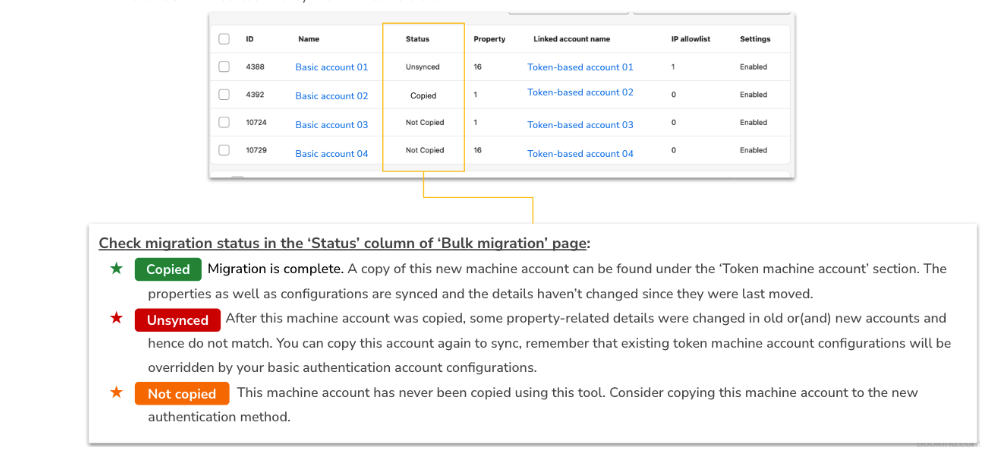Click the red star beside Unsynced badge
The width and height of the screenshot is (1005, 459).
pyautogui.click(x=117, y=319)
